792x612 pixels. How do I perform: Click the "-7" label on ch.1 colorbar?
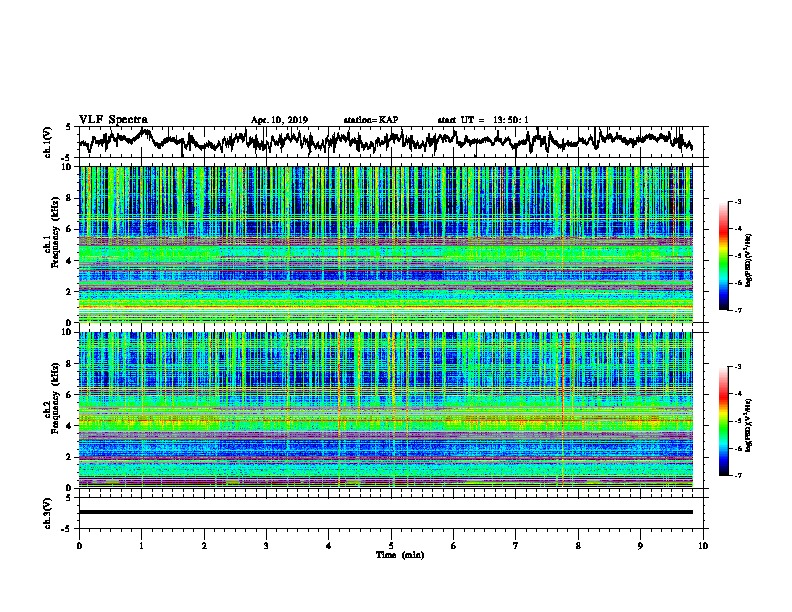pos(737,310)
